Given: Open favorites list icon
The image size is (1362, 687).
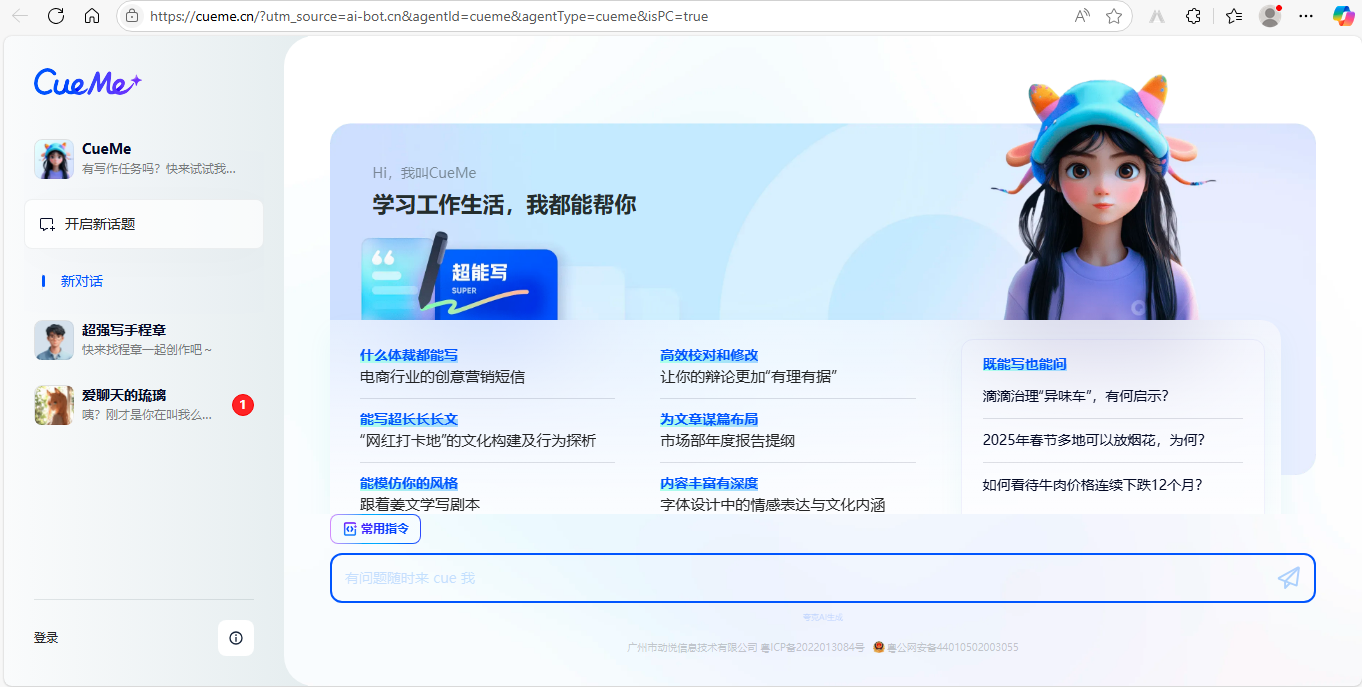Looking at the screenshot, I should coord(1234,16).
